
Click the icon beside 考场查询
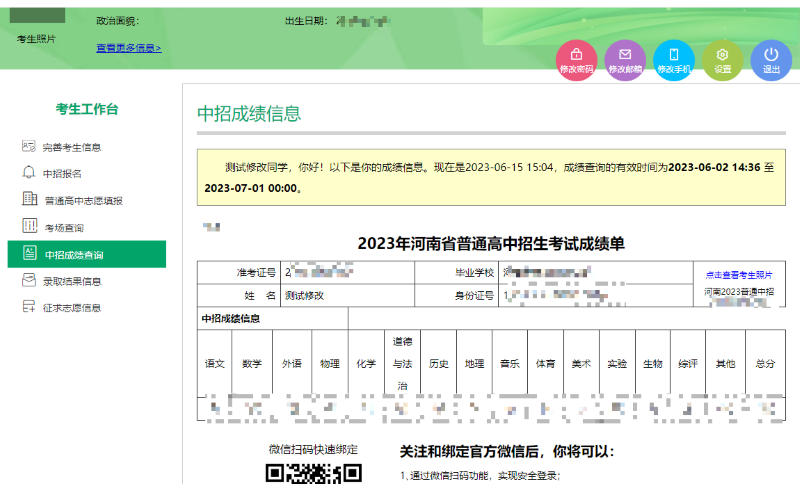point(30,225)
